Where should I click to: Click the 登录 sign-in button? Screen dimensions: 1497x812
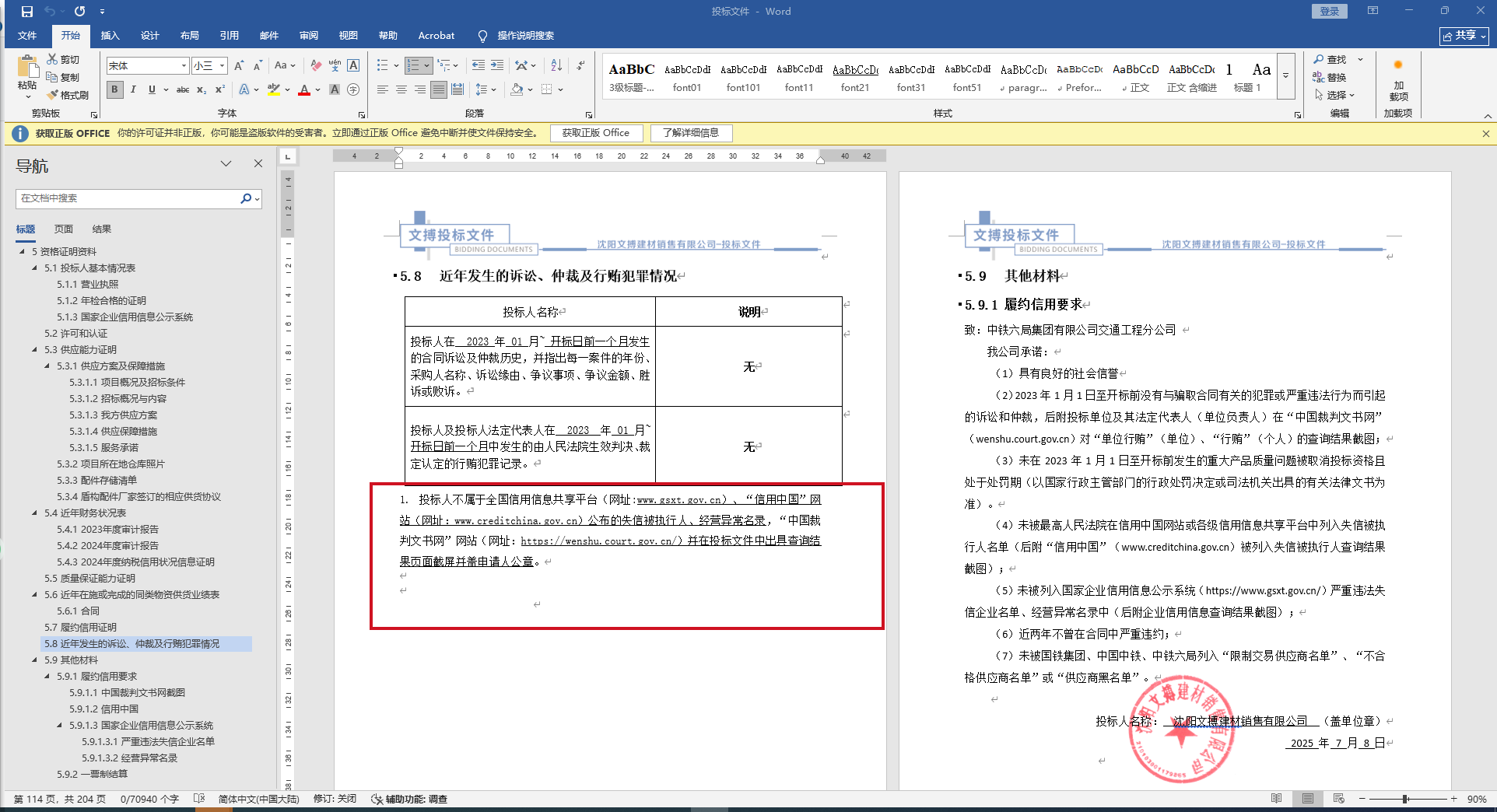pyautogui.click(x=1330, y=12)
